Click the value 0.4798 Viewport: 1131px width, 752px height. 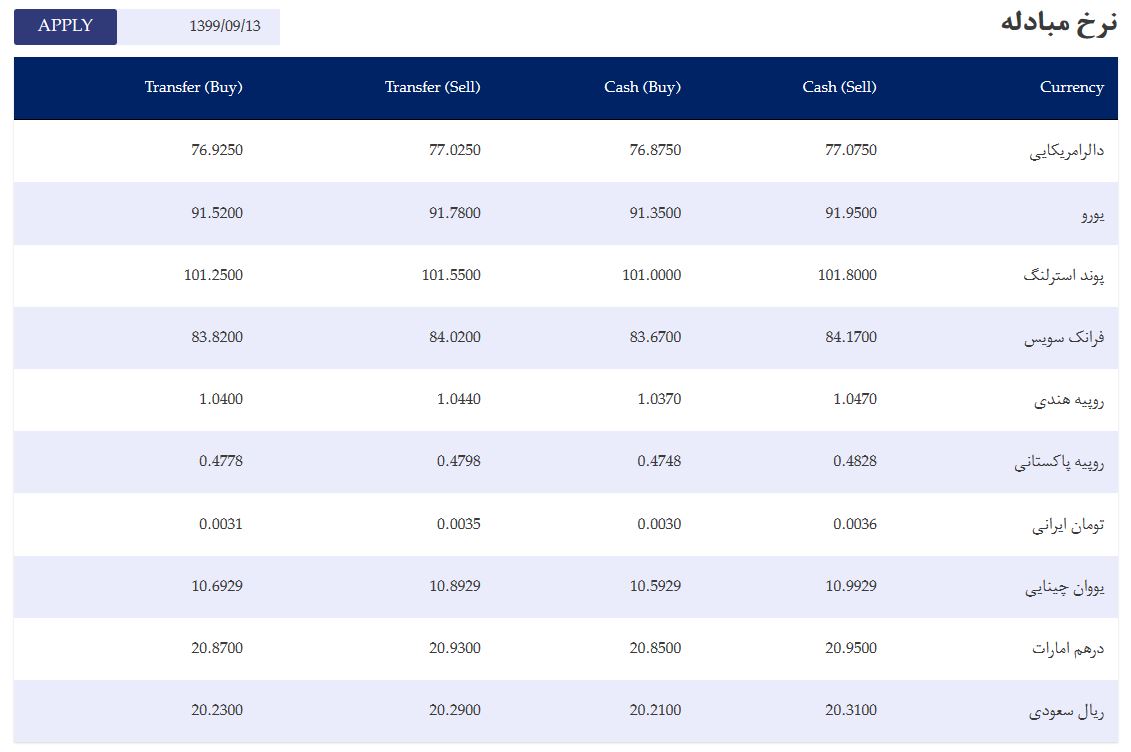(459, 461)
